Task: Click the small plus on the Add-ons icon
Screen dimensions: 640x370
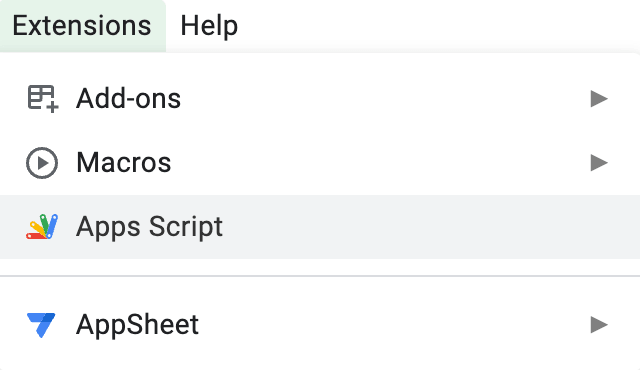Action: [52, 107]
